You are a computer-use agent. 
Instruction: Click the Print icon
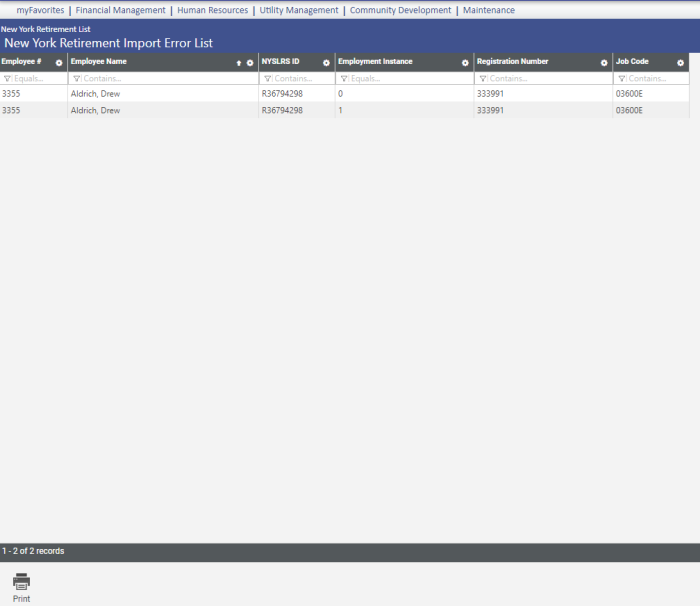[x=21, y=581]
